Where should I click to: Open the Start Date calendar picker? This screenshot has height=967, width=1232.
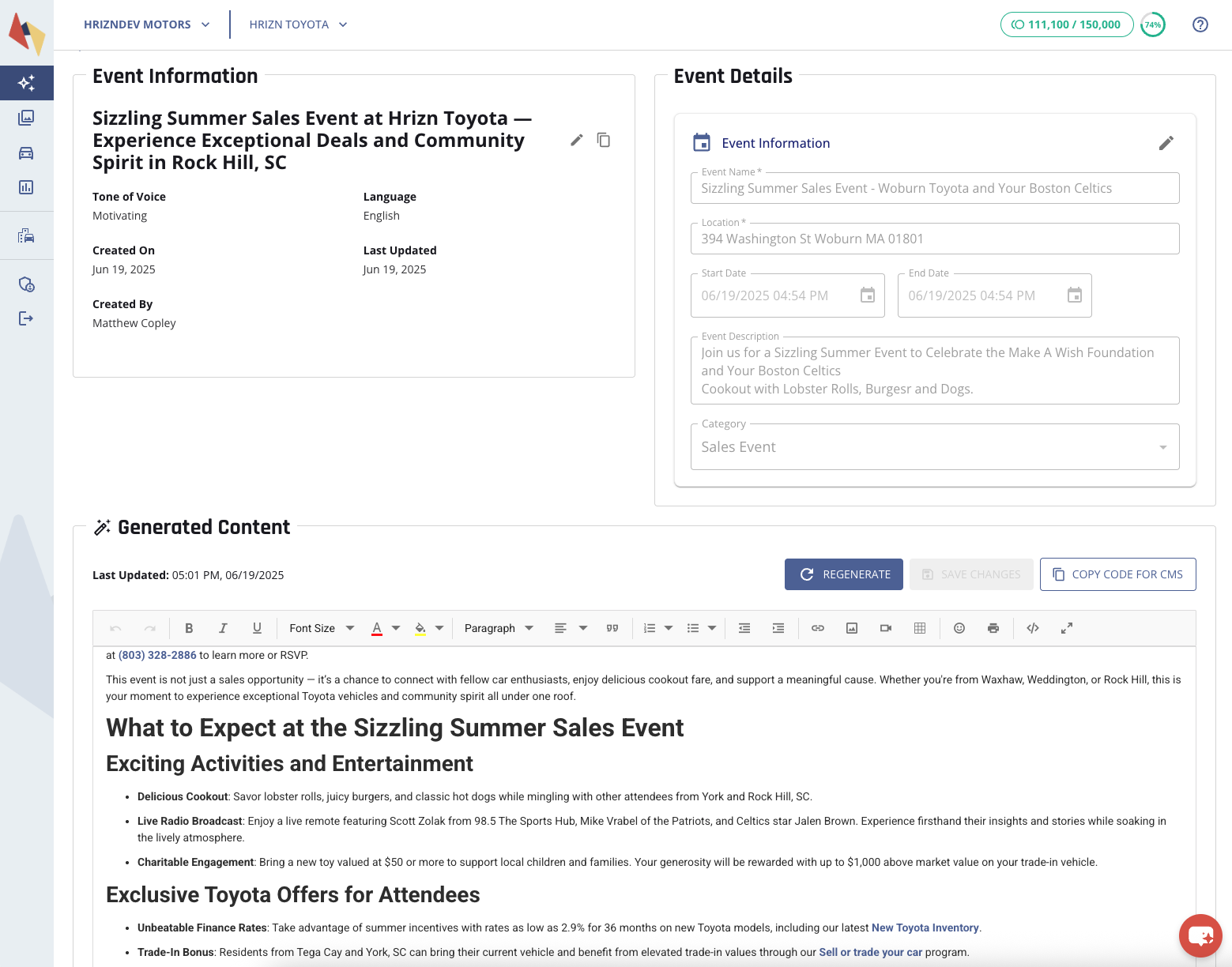(868, 295)
